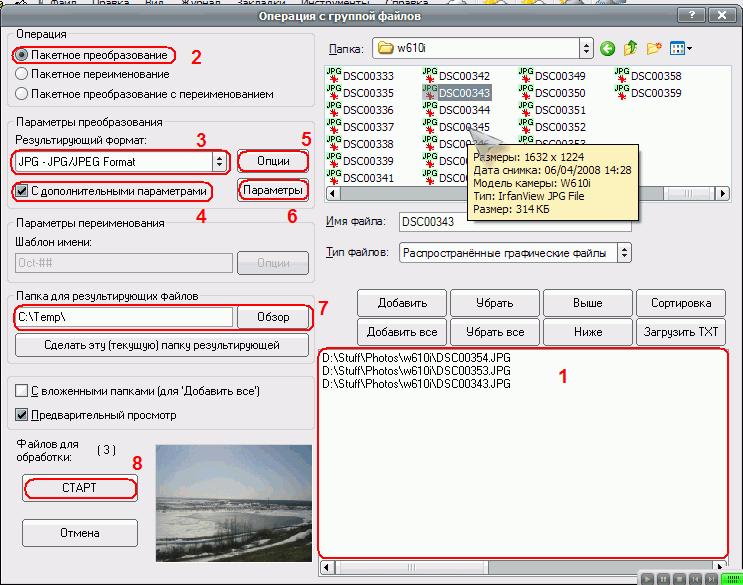This screenshot has width=743, height=585.
Task: Click the Обзор browse button
Action: point(273,317)
